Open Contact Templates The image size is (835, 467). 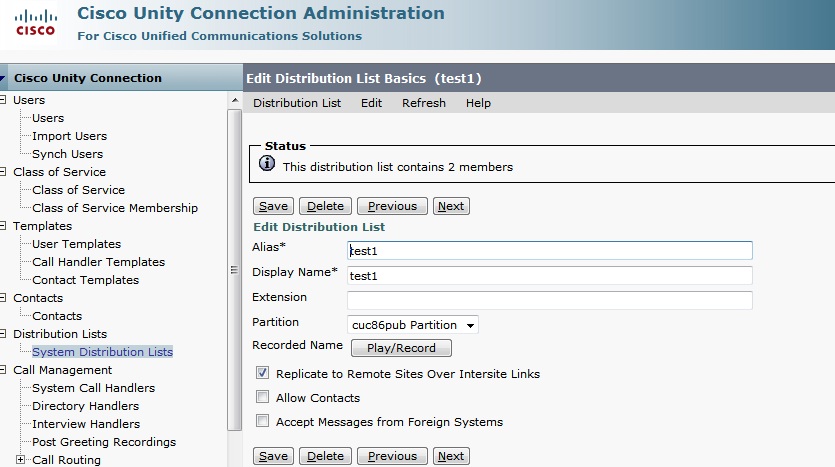tap(85, 280)
